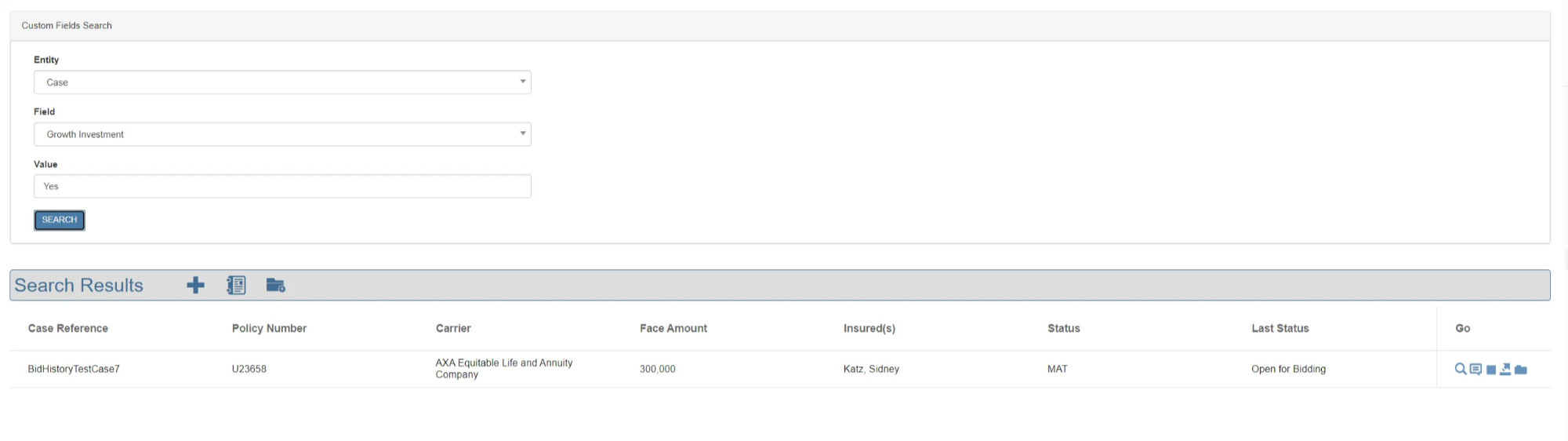Sort results by Face Amount header
Image resolution: width=1568 pixels, height=441 pixels.
point(673,329)
